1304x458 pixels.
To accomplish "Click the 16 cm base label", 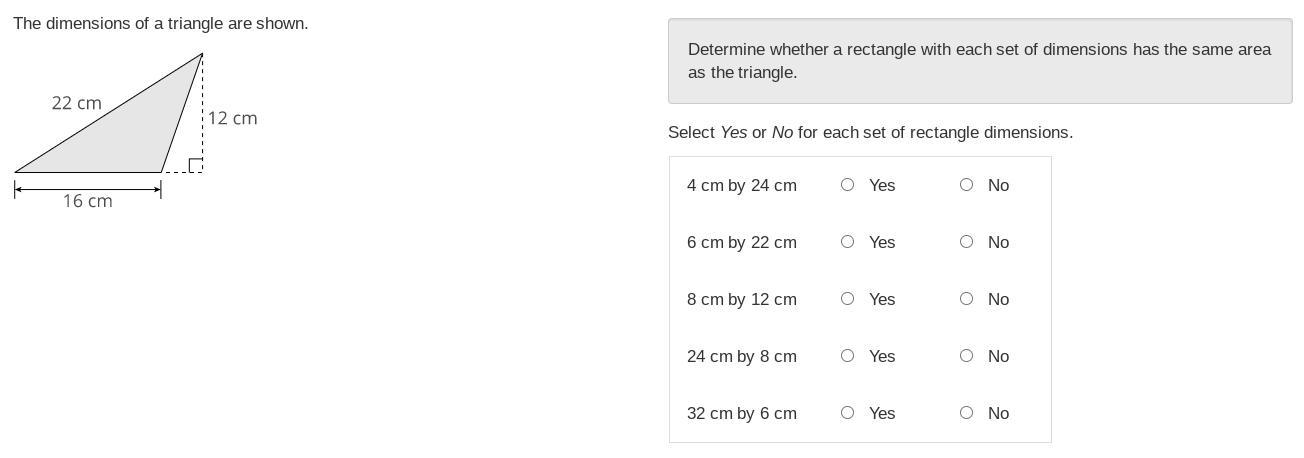I will [x=87, y=201].
